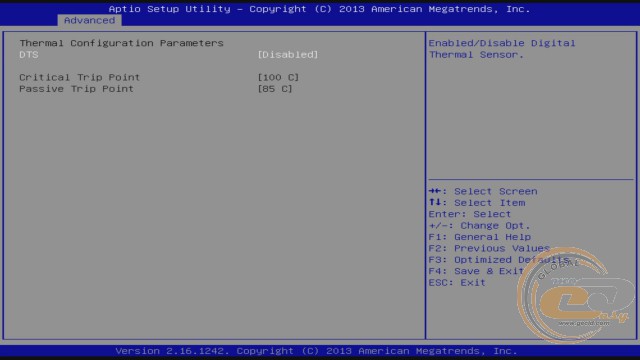Screen dimensions: 640x360
Task: Click the Select Screen arrow-keys hint
Action: [483, 191]
